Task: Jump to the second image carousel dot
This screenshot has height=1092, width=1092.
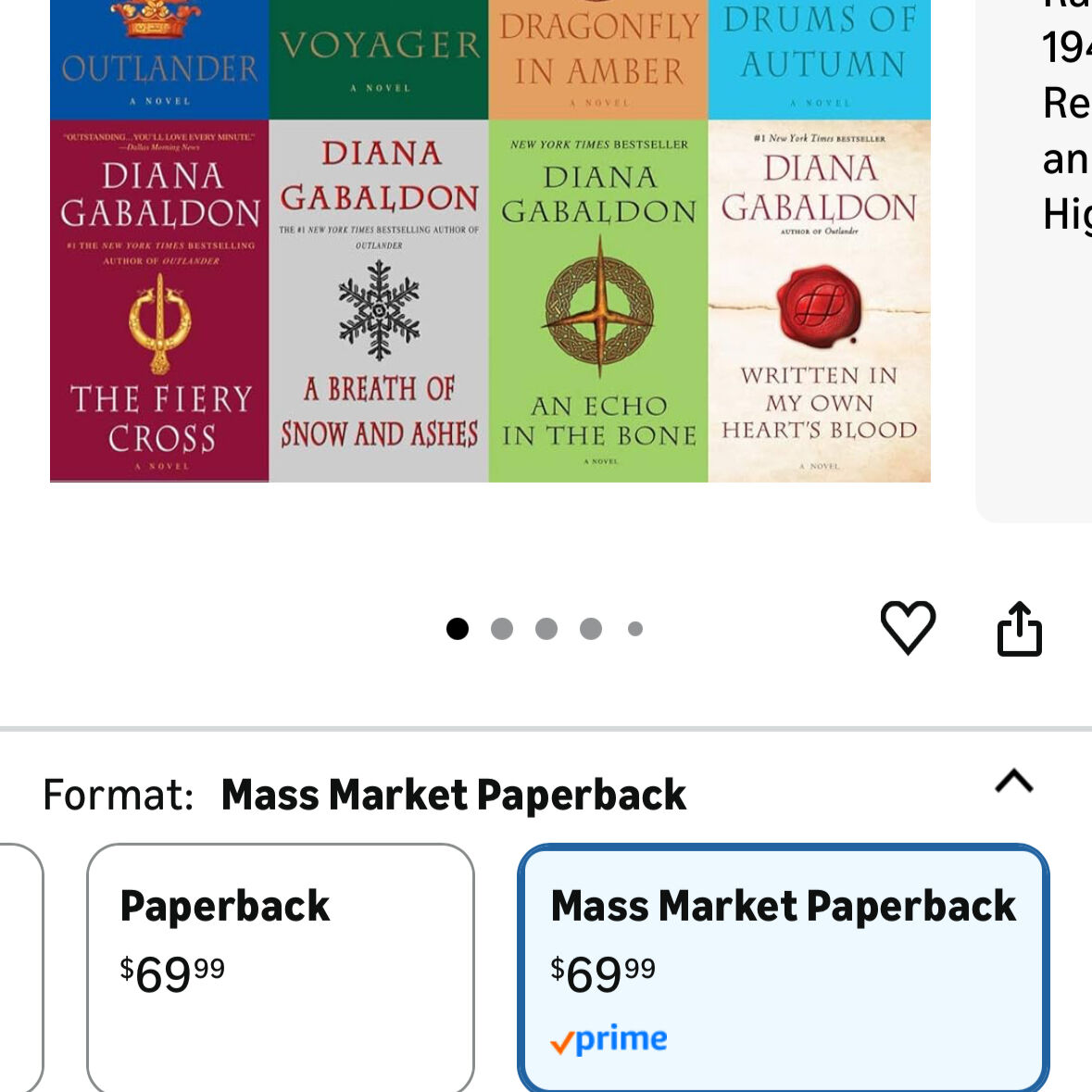Action: 502,629
